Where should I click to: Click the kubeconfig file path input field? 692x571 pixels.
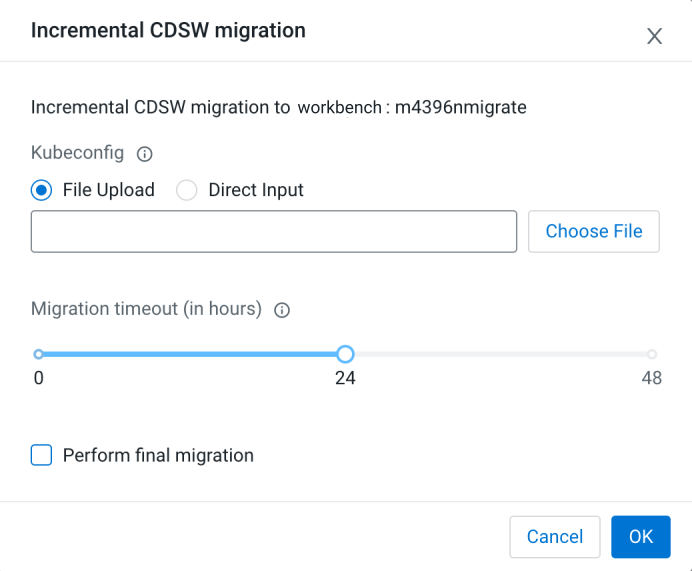[x=274, y=232]
